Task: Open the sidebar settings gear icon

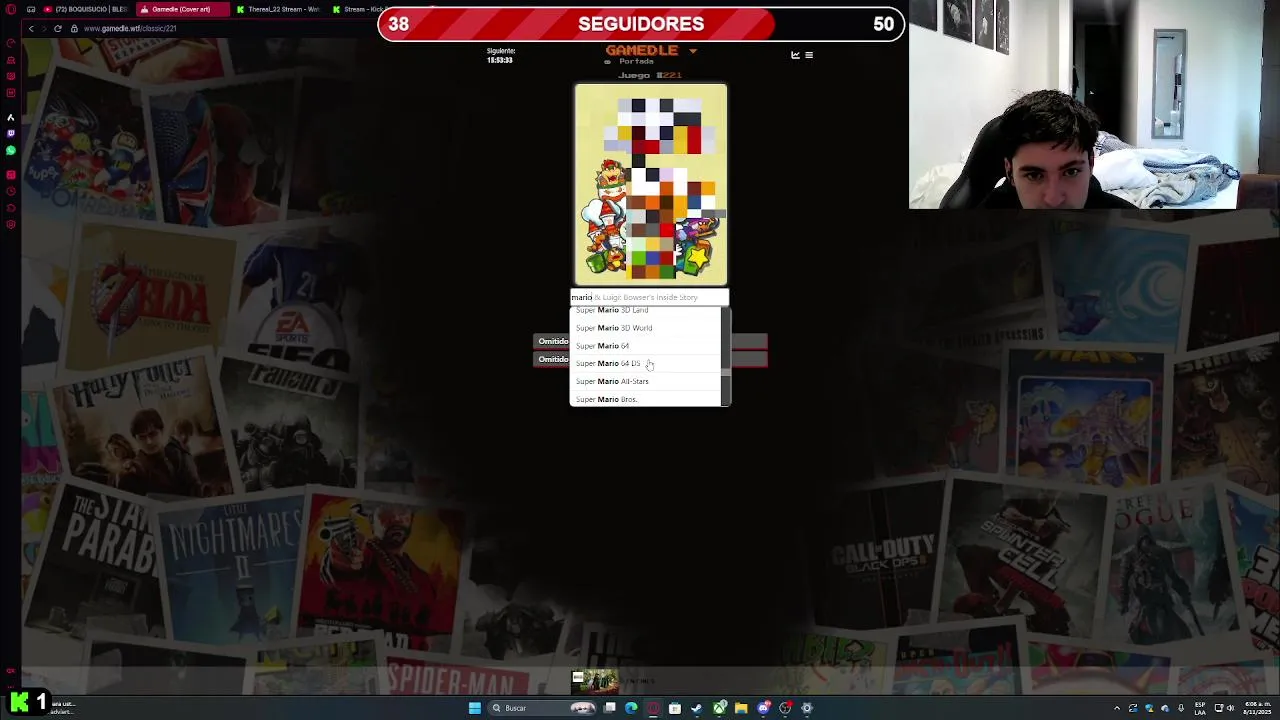Action: pyautogui.click(x=11, y=224)
